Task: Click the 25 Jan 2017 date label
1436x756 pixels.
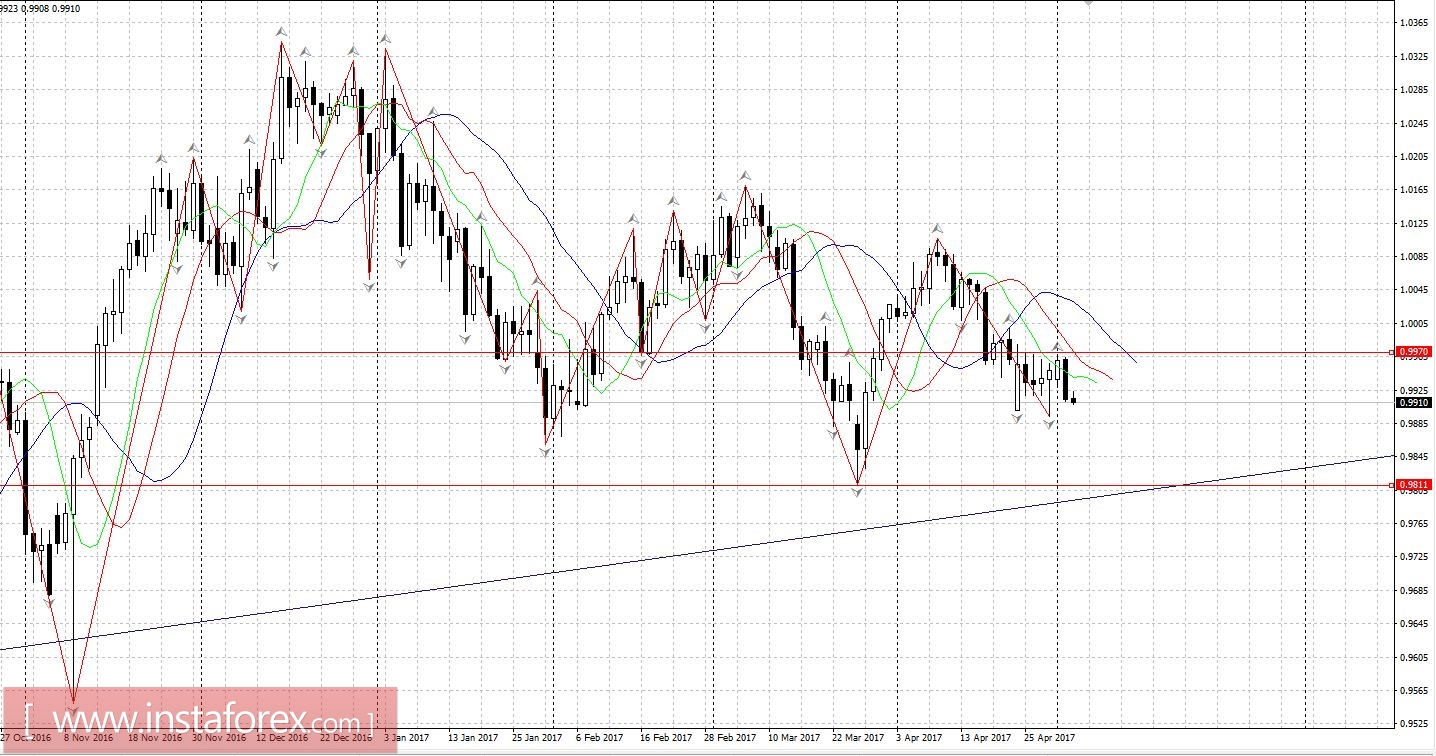Action: pos(538,738)
